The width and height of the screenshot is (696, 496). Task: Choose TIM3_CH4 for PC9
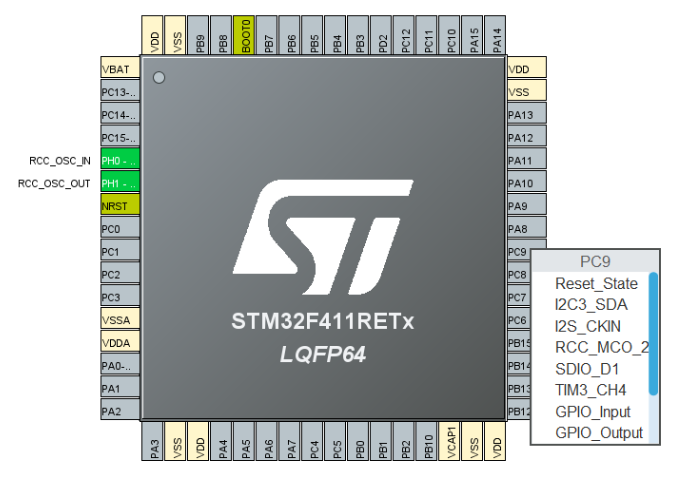tap(590, 390)
